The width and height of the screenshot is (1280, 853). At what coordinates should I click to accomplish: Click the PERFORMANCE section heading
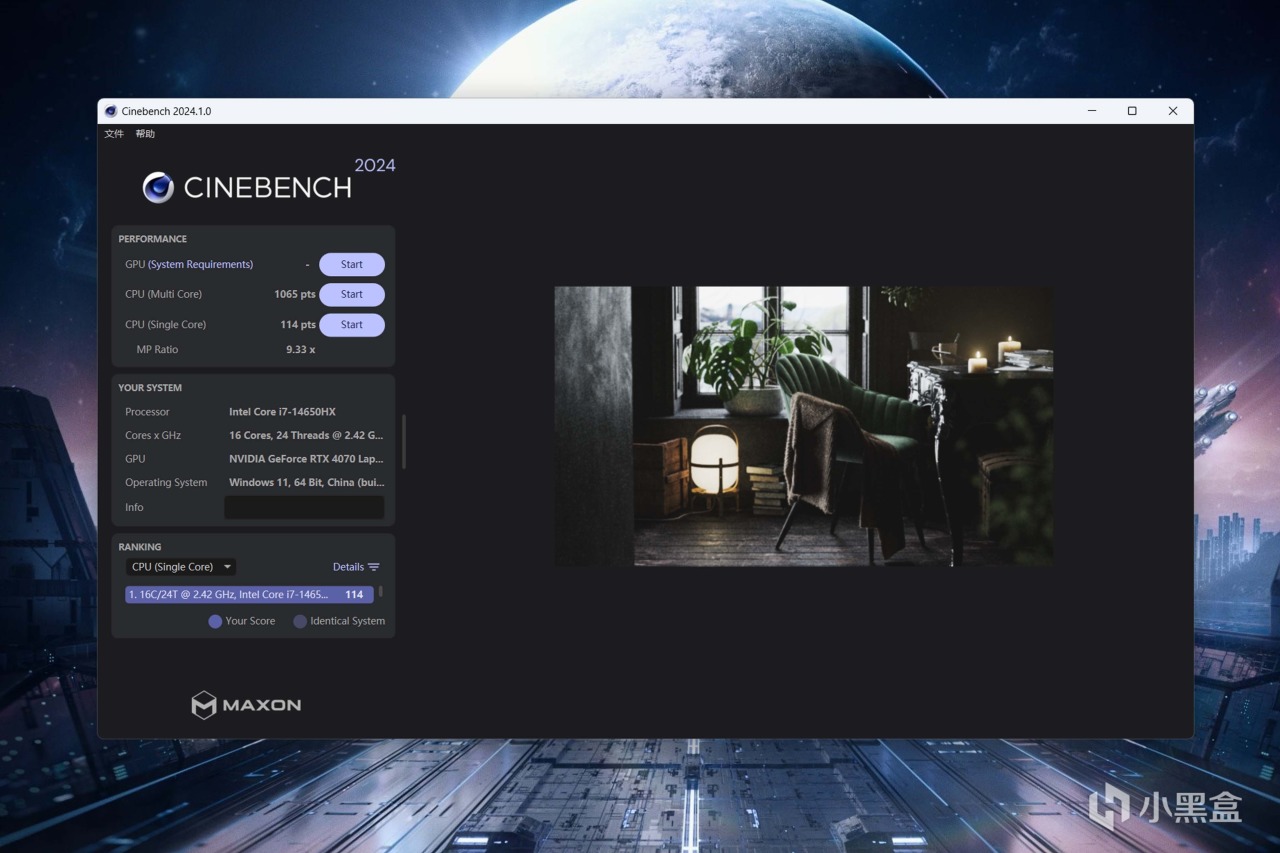[153, 239]
